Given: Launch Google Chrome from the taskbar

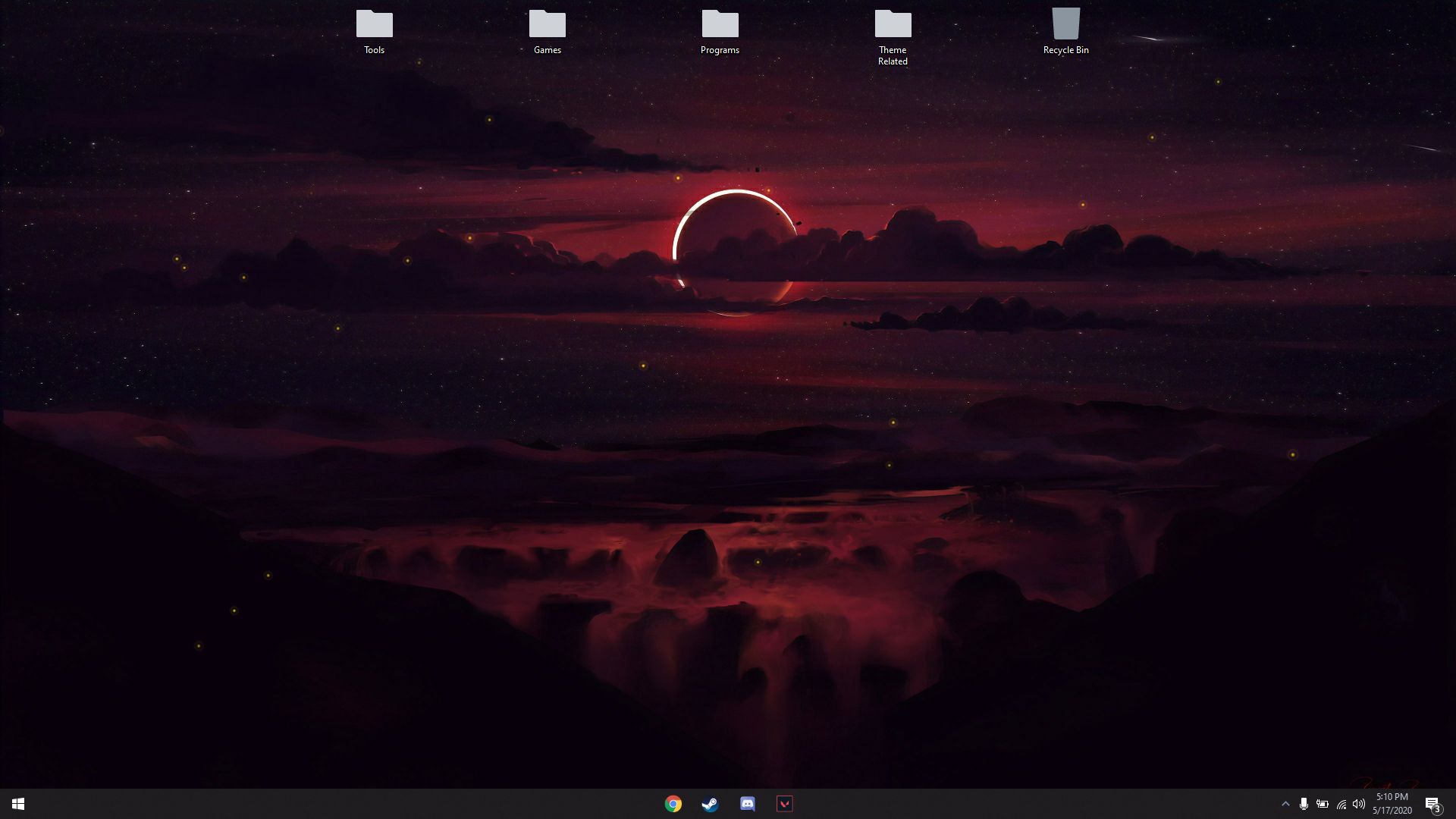Looking at the screenshot, I should point(673,804).
